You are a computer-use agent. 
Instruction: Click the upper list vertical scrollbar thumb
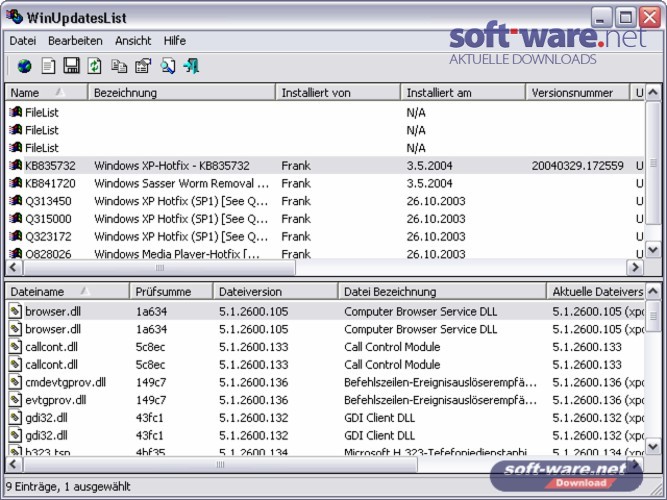653,163
